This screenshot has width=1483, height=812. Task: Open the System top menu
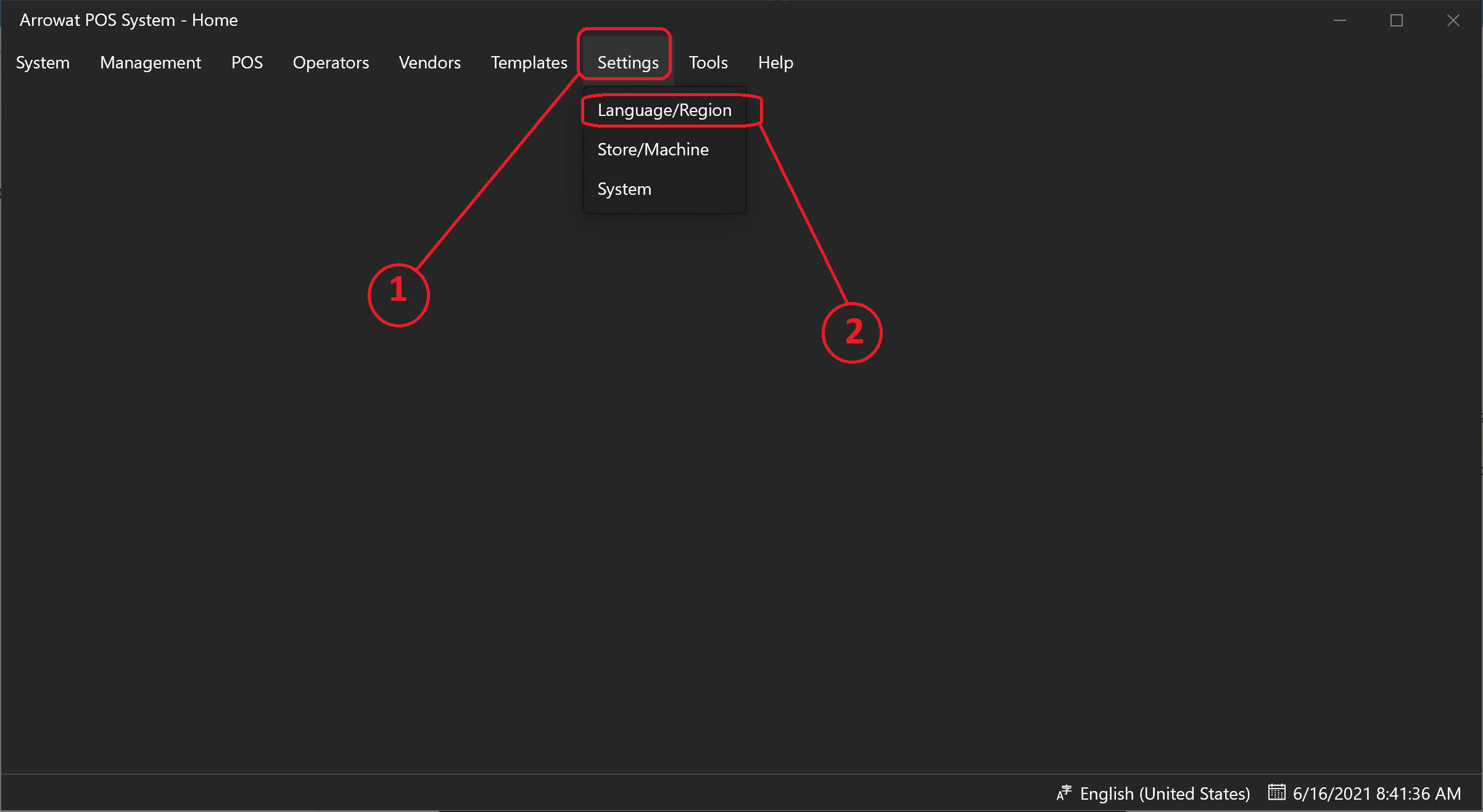[x=42, y=62]
